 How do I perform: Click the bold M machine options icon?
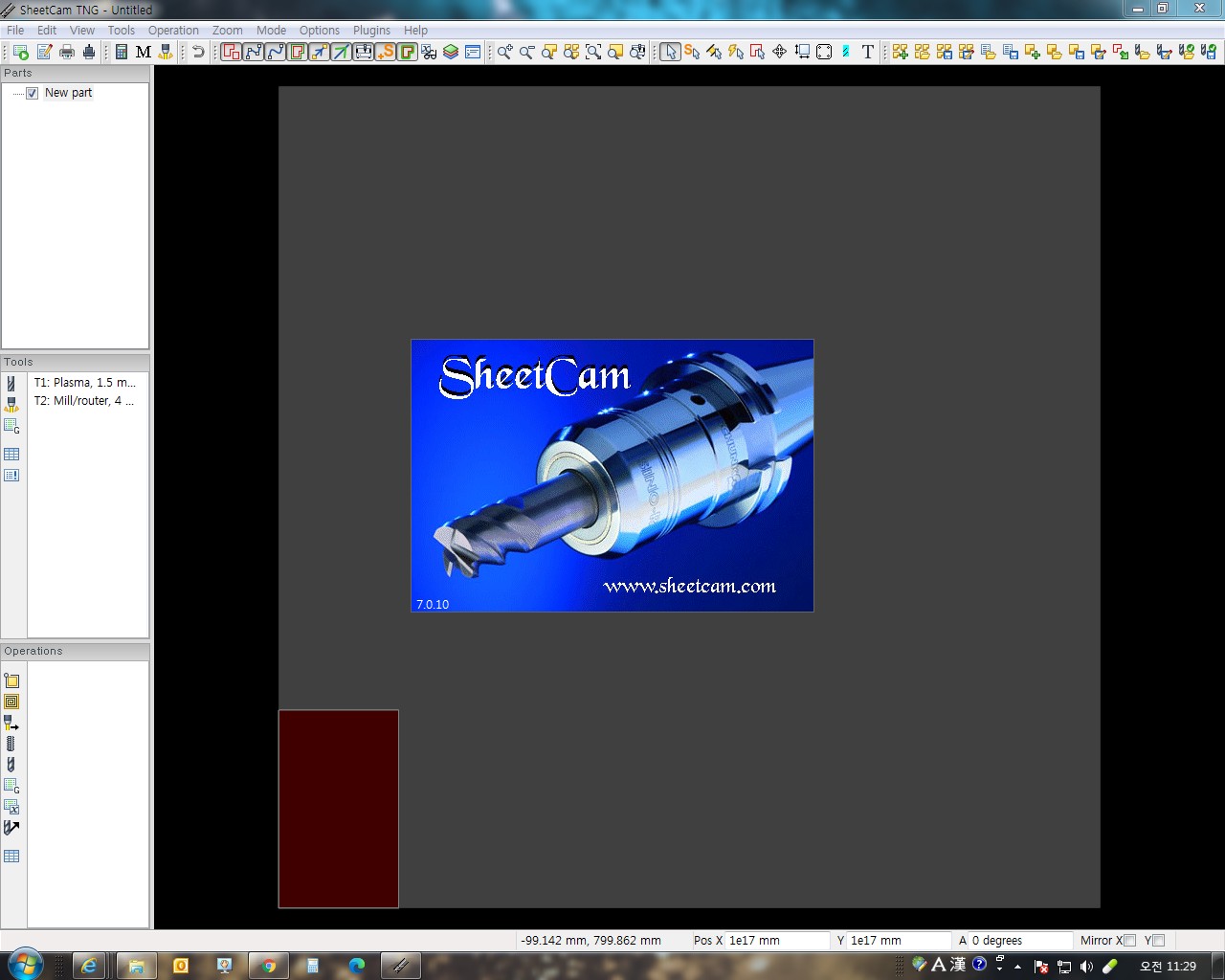coord(144,52)
